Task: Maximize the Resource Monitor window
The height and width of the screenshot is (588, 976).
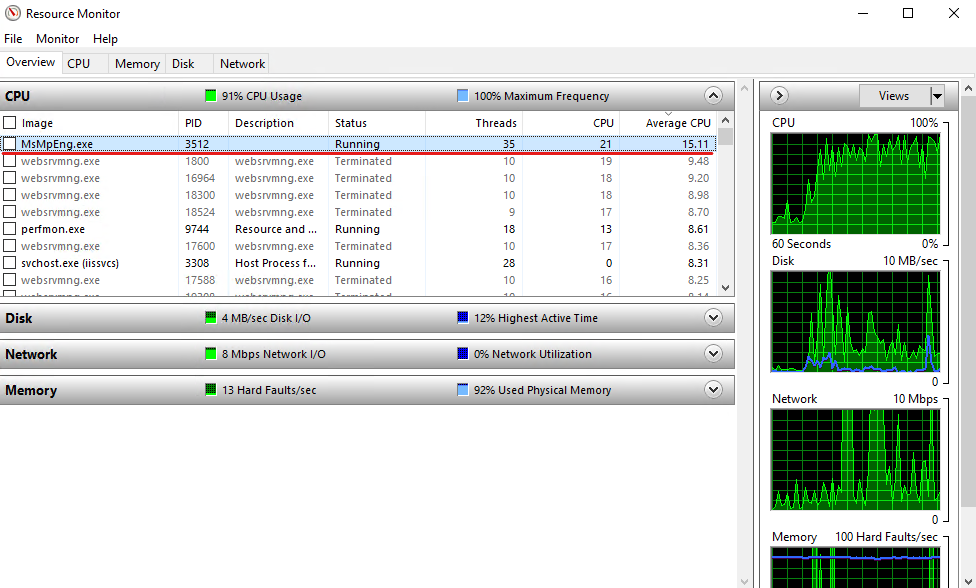Action: [x=908, y=13]
